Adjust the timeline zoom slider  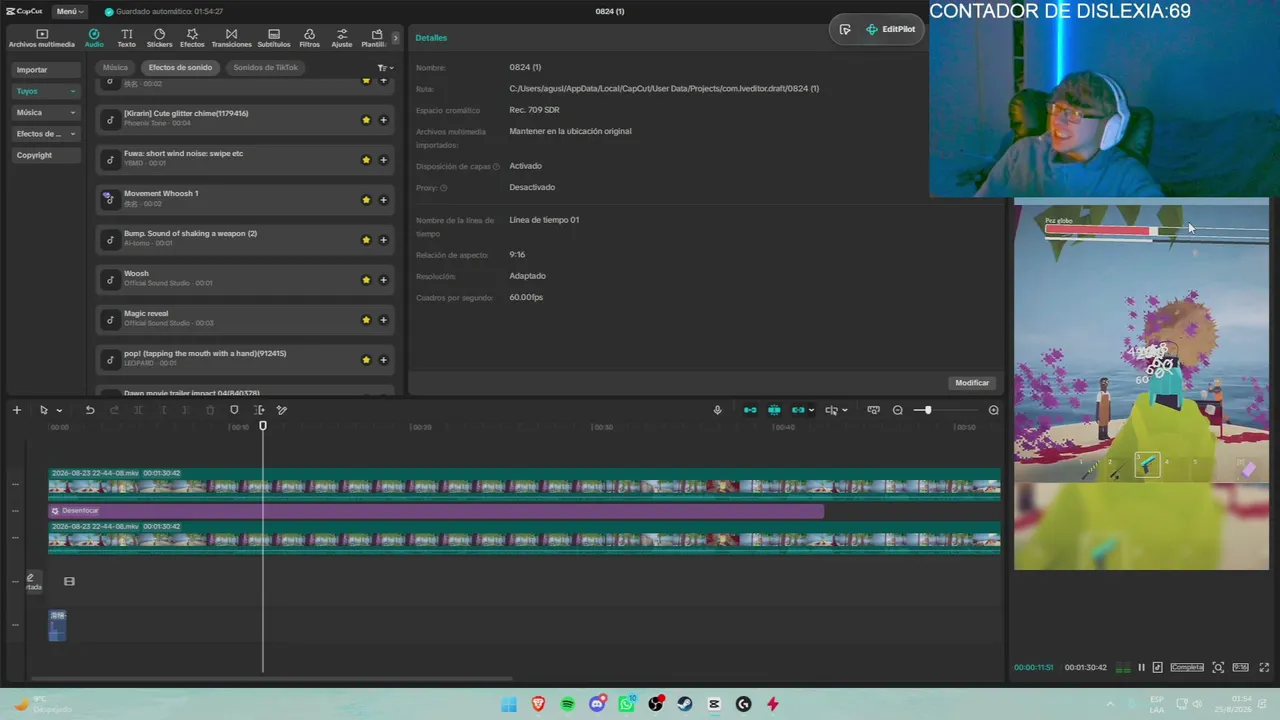coord(928,410)
